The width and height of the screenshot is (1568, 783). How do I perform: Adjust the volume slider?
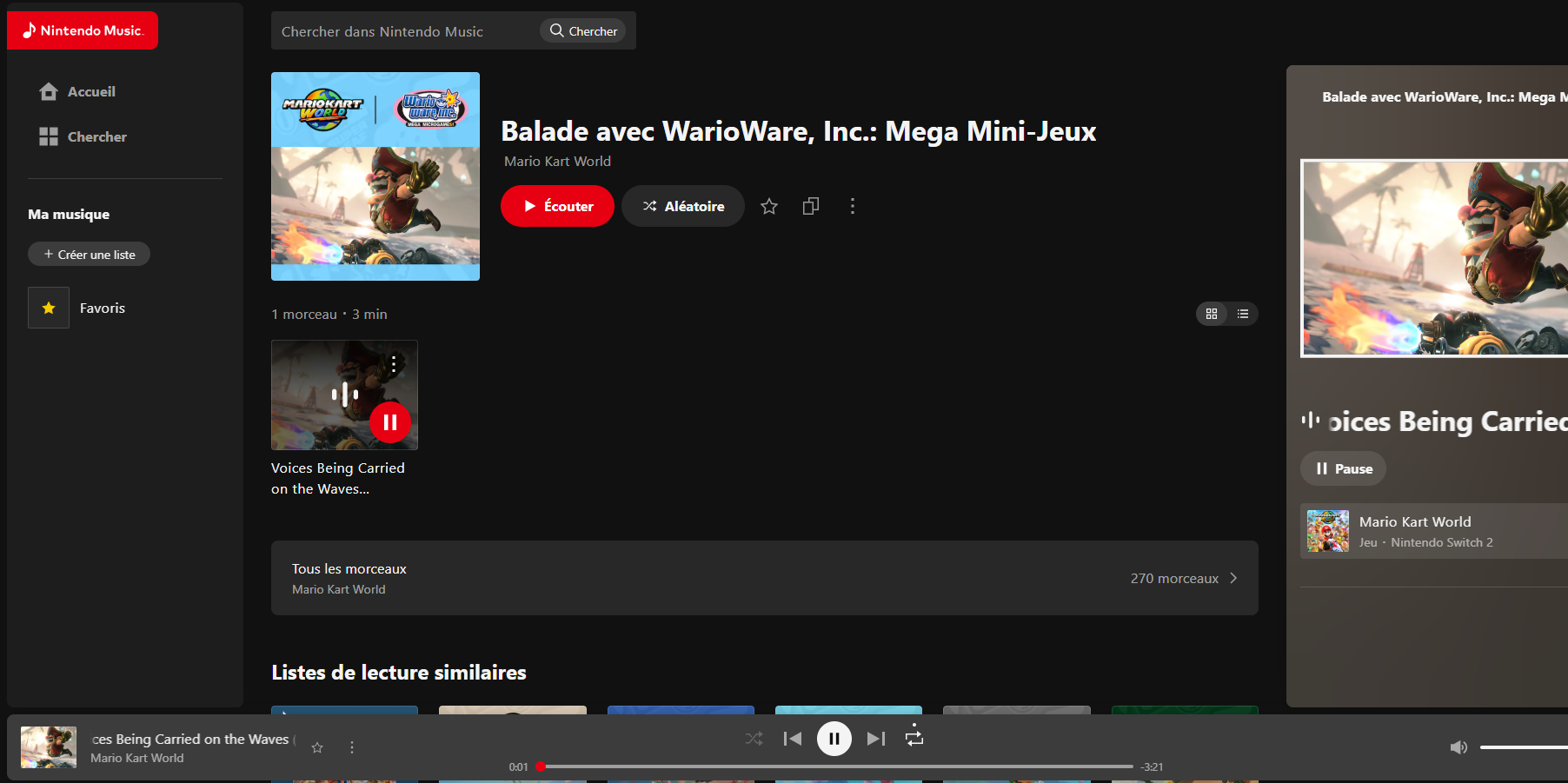click(1524, 747)
